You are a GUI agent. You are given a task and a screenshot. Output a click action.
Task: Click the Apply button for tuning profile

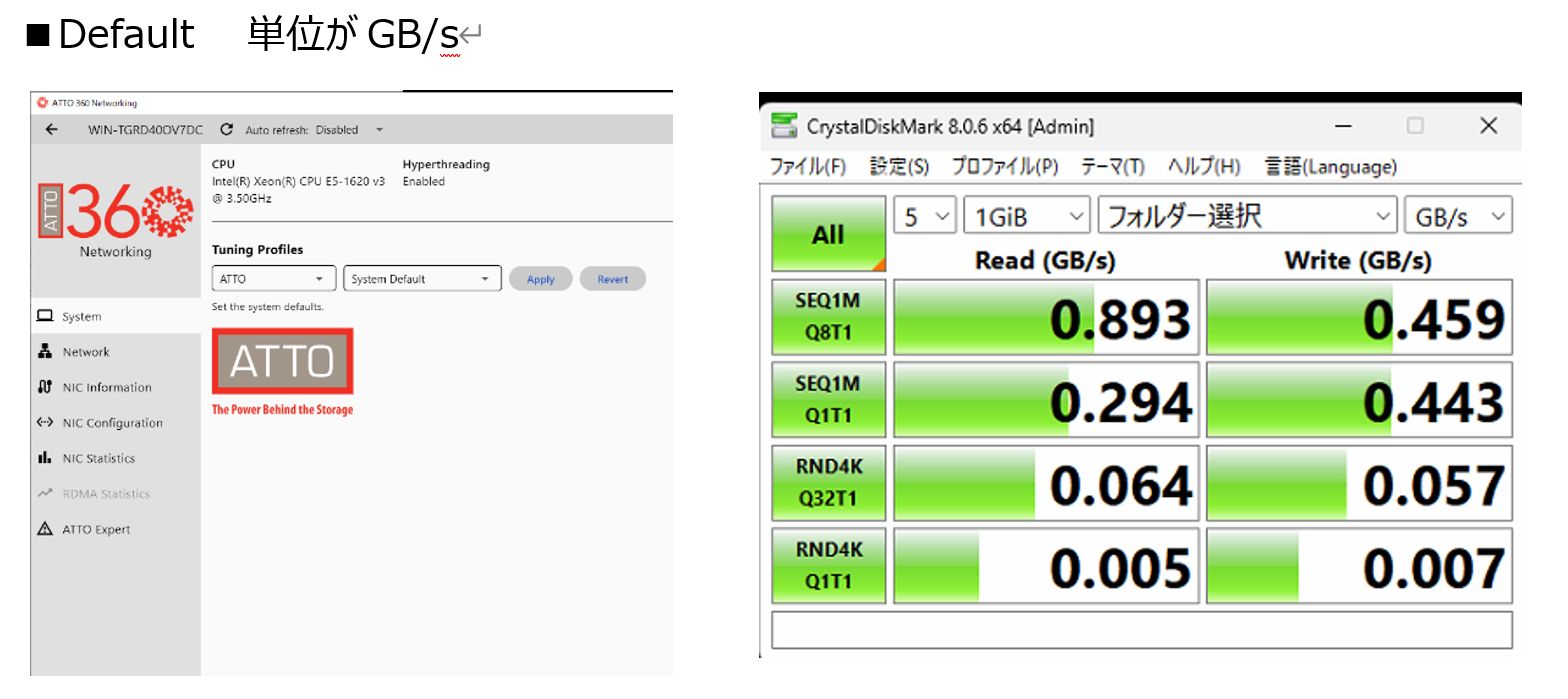(x=540, y=279)
